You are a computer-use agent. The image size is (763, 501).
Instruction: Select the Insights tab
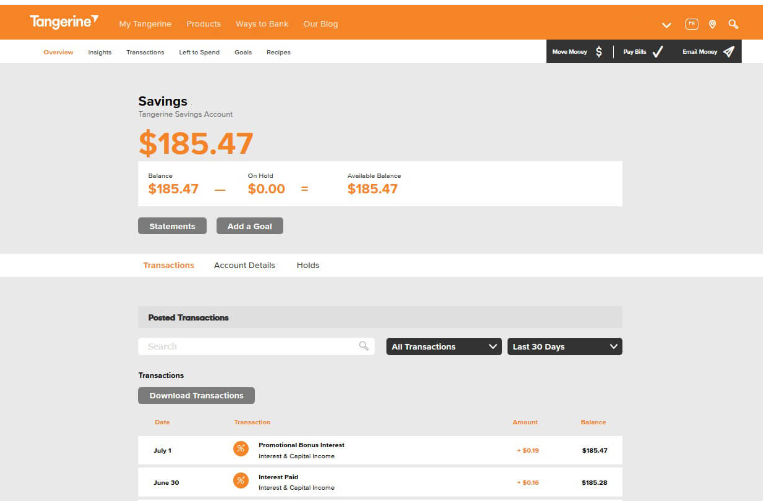pyautogui.click(x=100, y=52)
